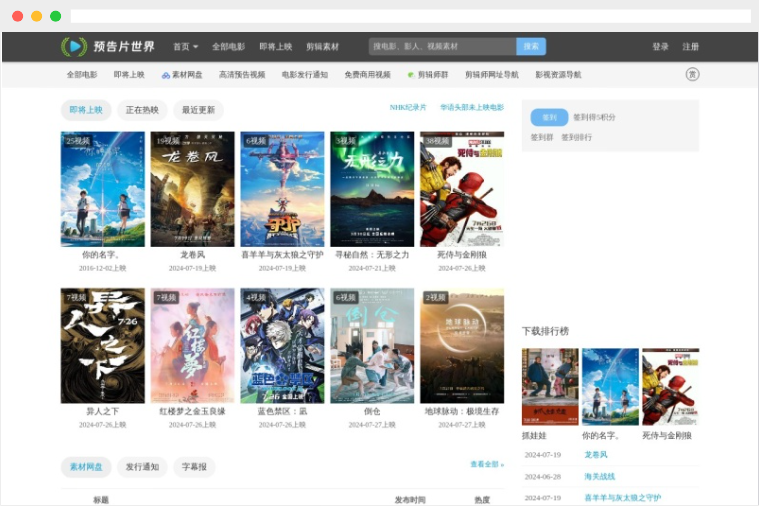The width and height of the screenshot is (759, 506).
Task: Open the 寻秘自然：无形之力 poster
Action: [372, 189]
